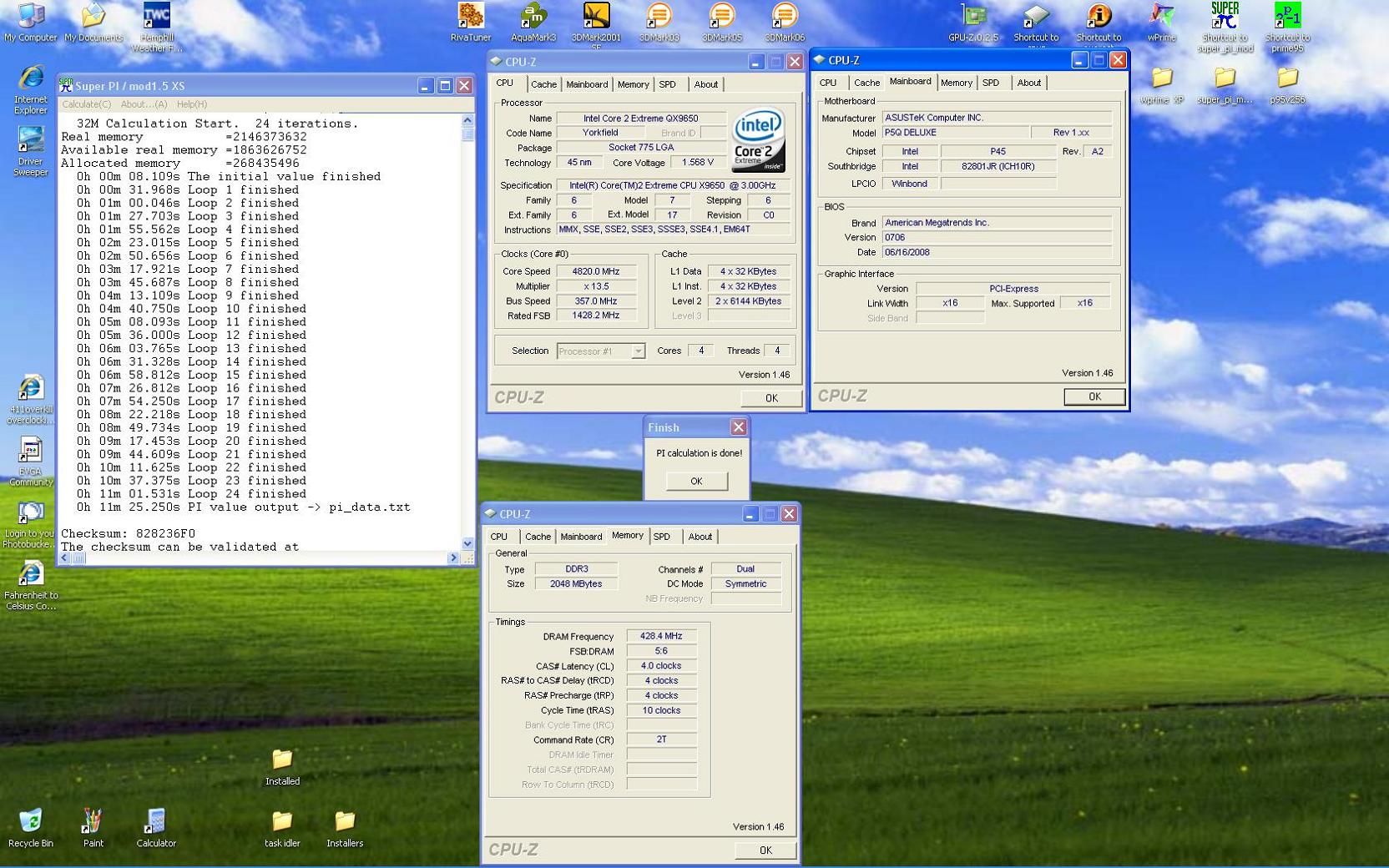
Task: Click Super PI vertical scrollbar down arrow
Action: pyautogui.click(x=468, y=544)
